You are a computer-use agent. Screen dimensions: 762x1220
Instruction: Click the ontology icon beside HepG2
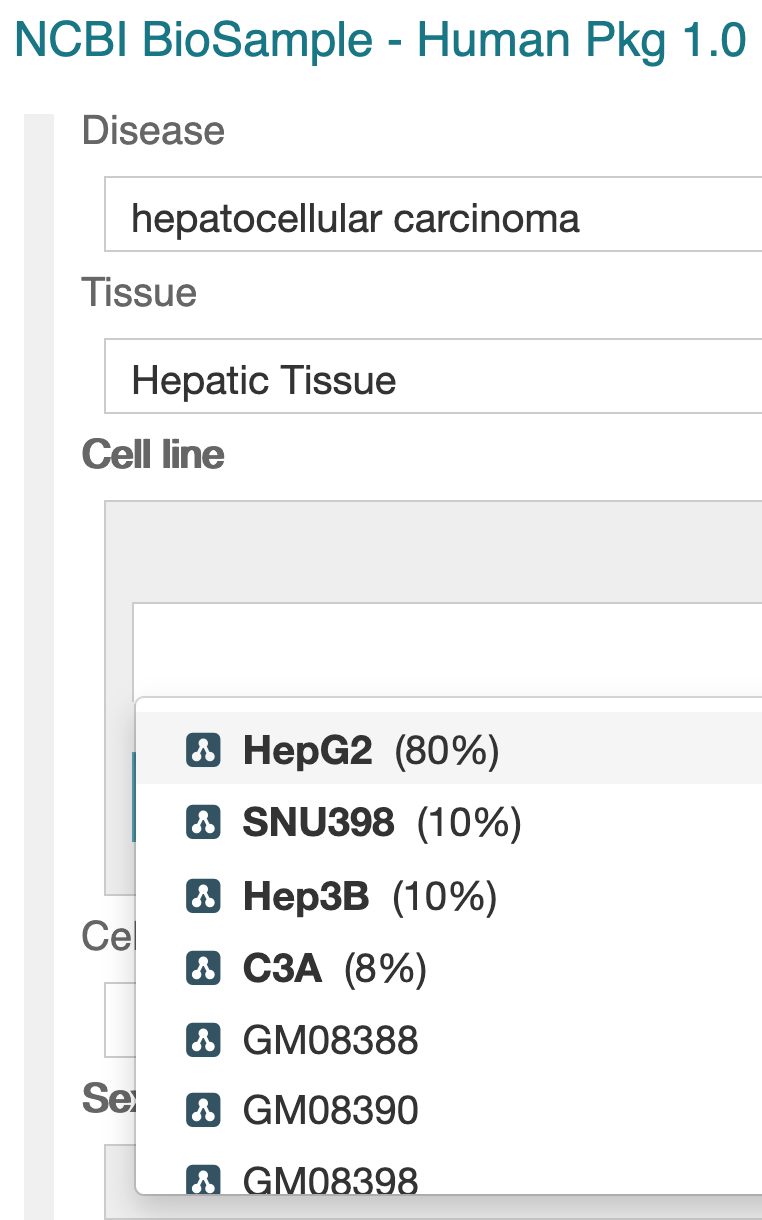click(x=203, y=750)
